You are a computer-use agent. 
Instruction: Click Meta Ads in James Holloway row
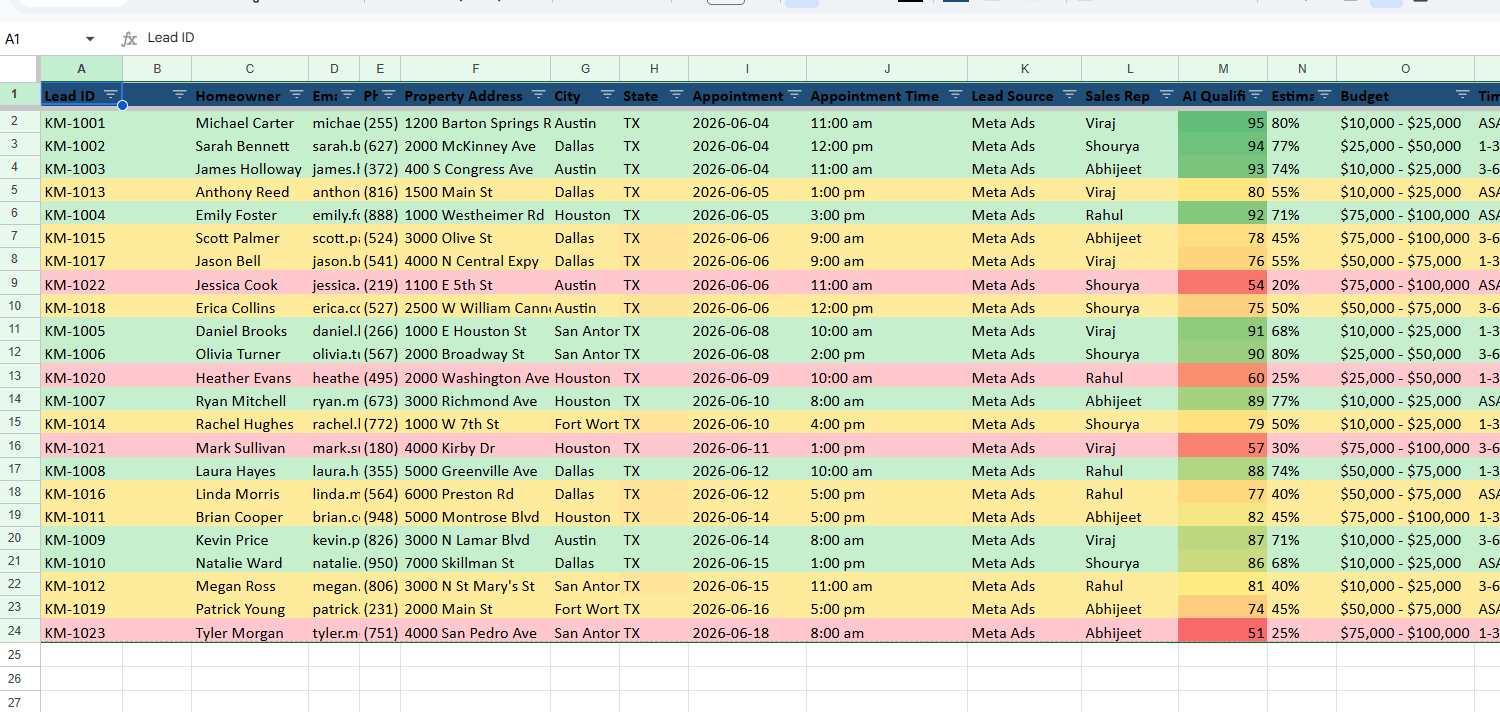coord(1024,169)
